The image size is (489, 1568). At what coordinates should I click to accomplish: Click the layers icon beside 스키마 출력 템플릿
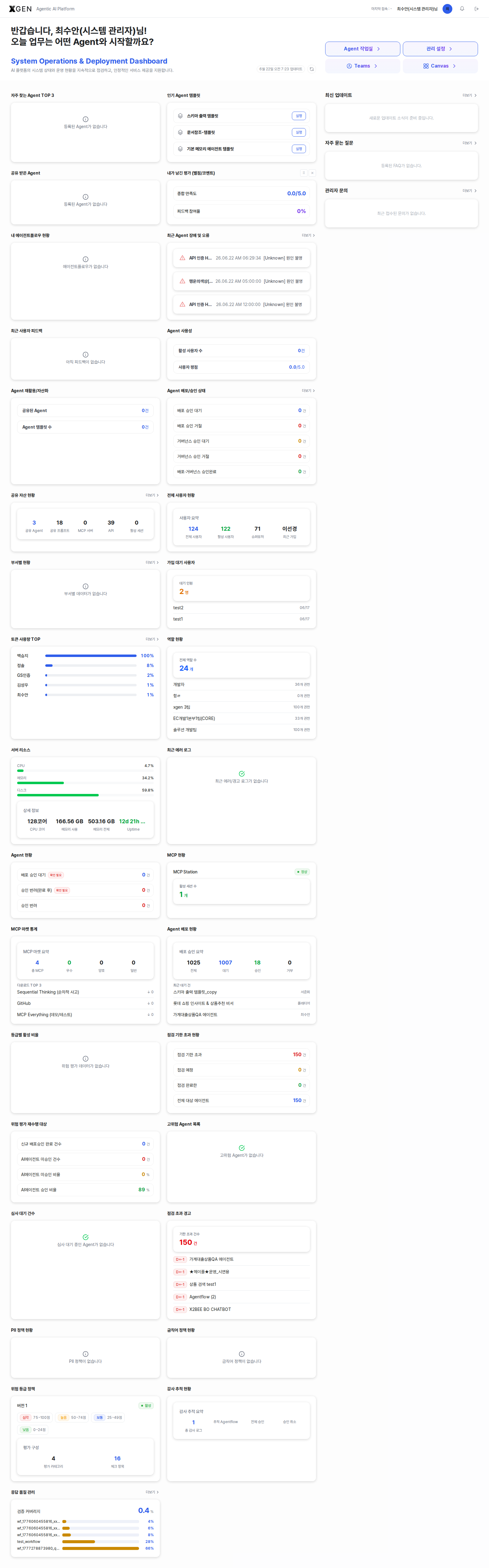[x=180, y=116]
